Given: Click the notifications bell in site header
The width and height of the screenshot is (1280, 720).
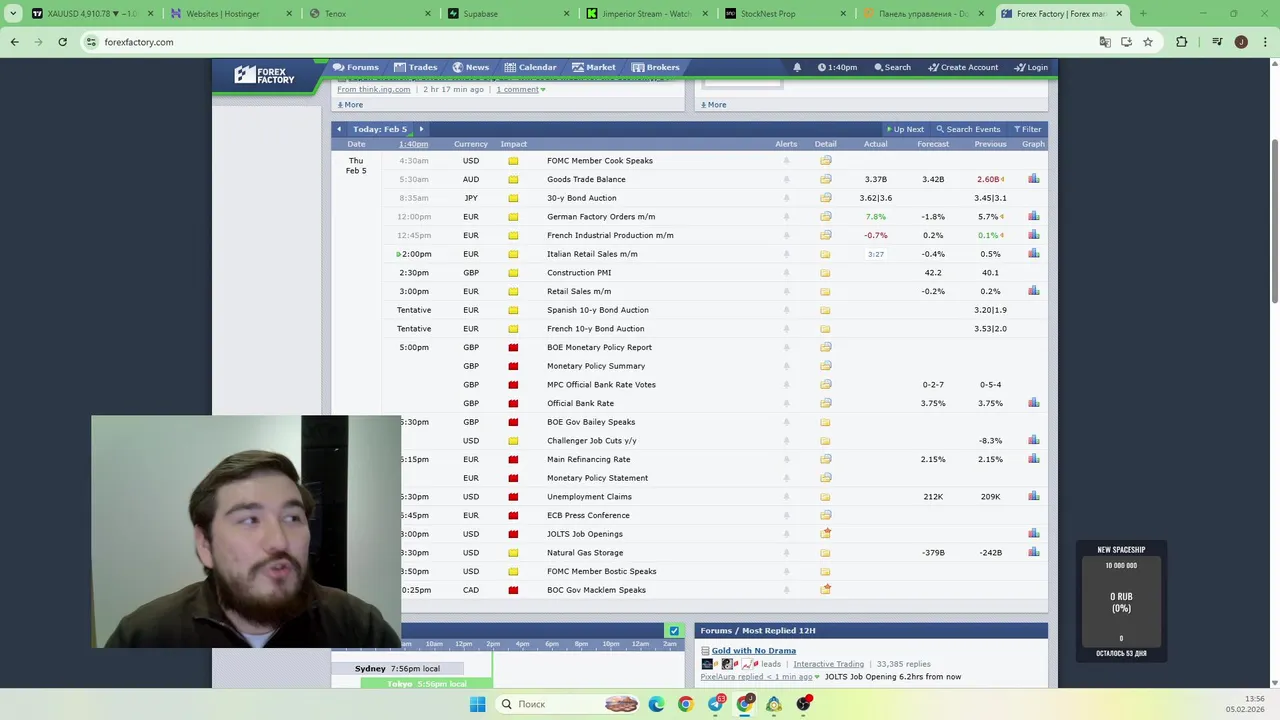Looking at the screenshot, I should pos(797,67).
